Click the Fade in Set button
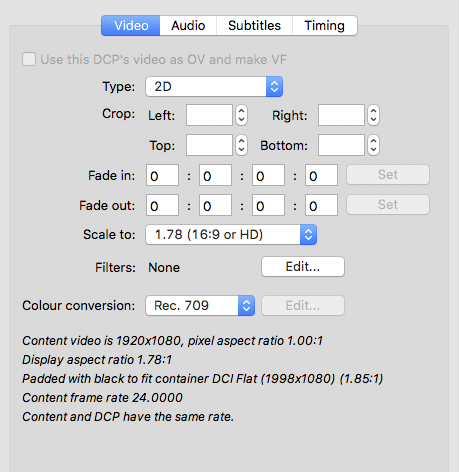Viewport: 459px width, 472px height. tap(388, 174)
